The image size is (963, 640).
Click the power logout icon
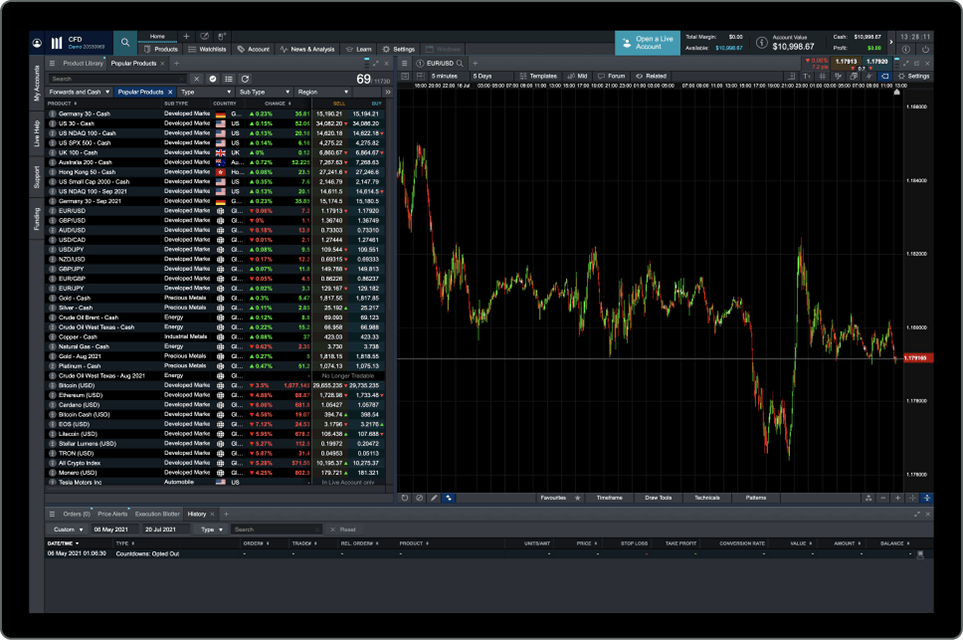pyautogui.click(x=925, y=47)
